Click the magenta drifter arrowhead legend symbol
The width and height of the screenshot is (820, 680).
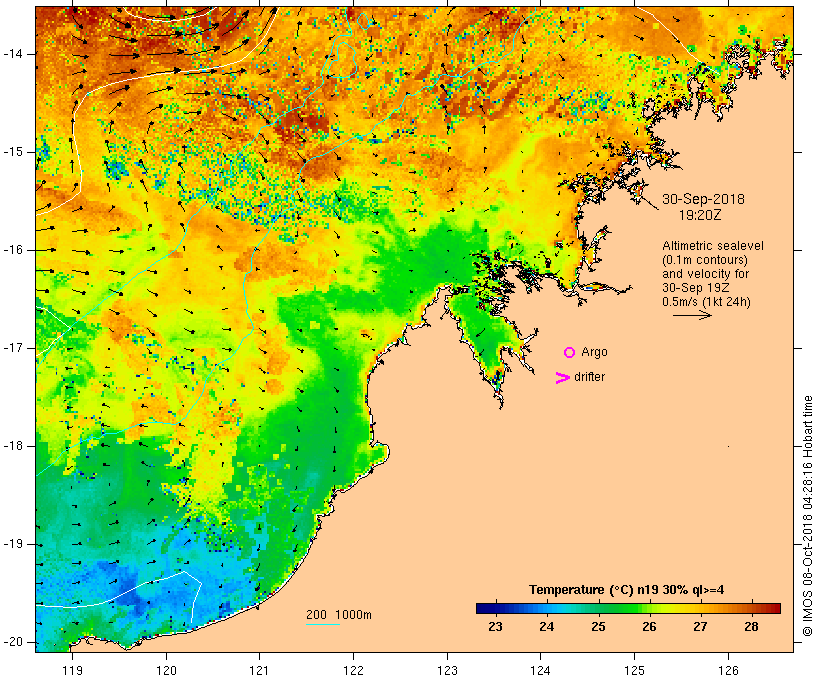pos(562,378)
